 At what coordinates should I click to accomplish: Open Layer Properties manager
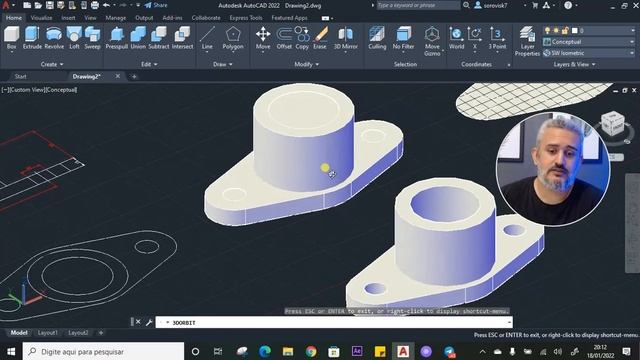tap(527, 41)
